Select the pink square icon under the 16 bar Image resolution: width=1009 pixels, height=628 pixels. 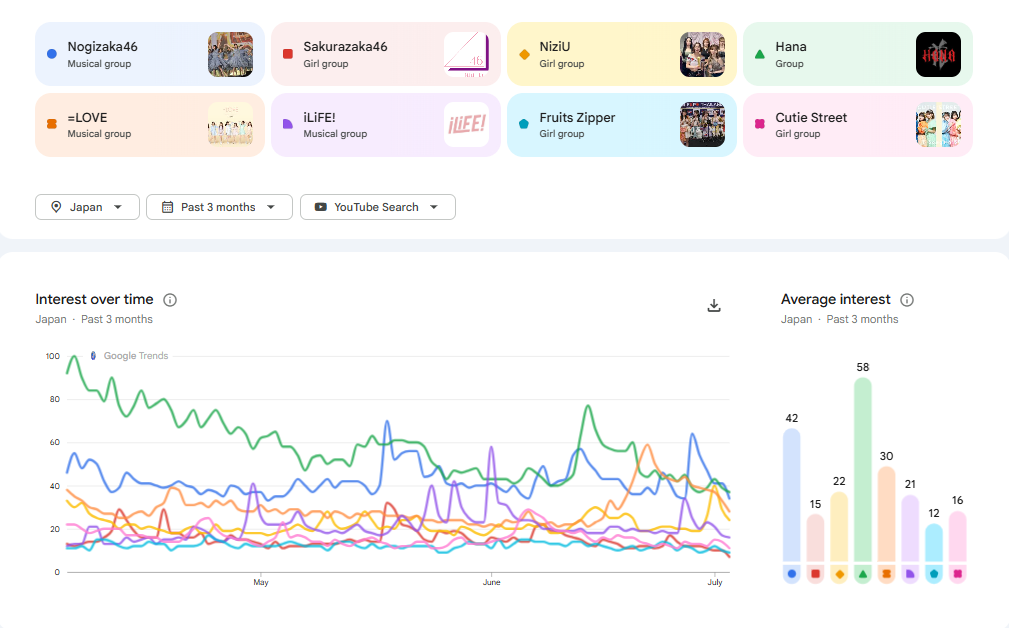pos(958,573)
